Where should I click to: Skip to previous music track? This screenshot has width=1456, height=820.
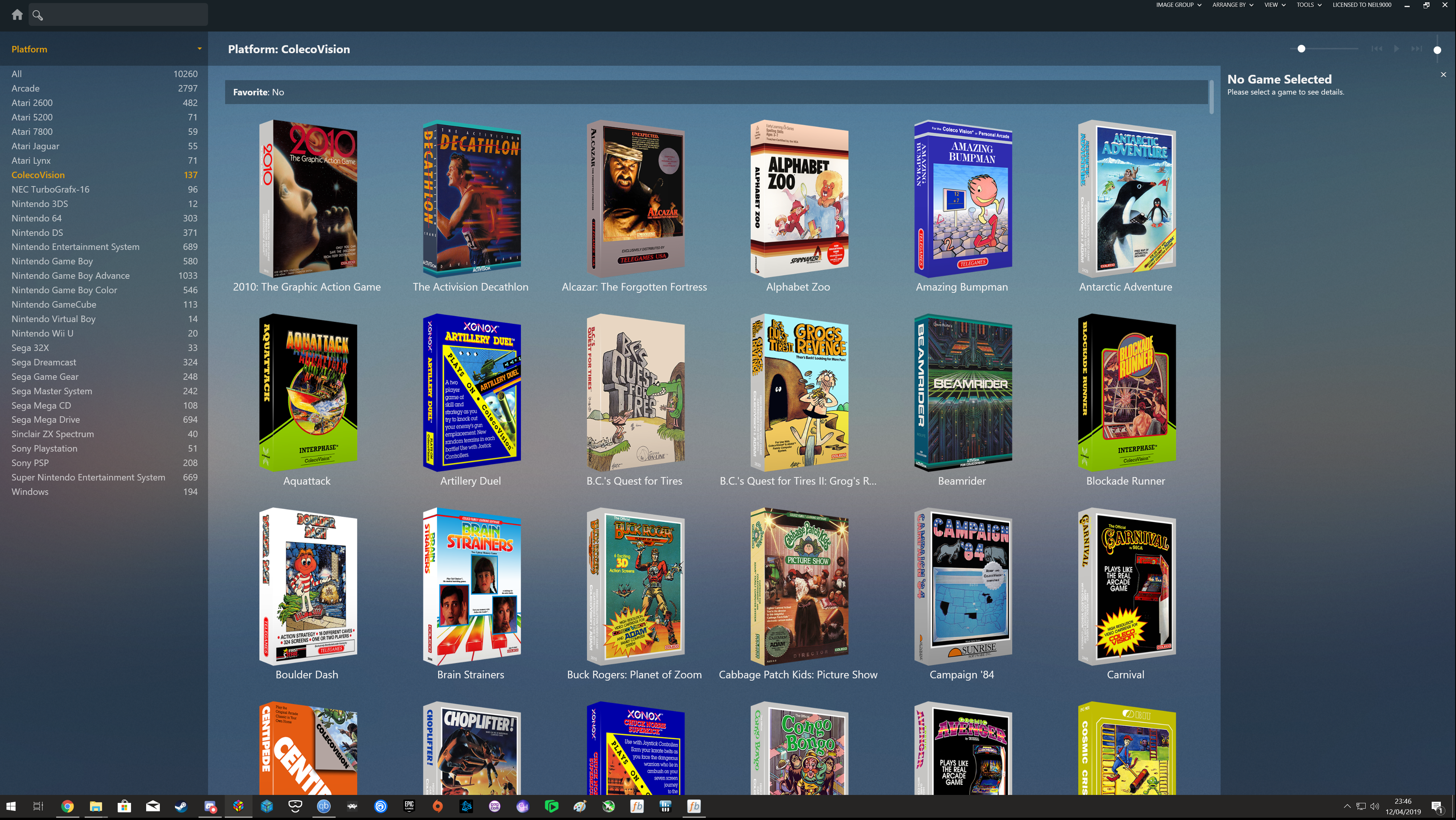[x=1376, y=49]
